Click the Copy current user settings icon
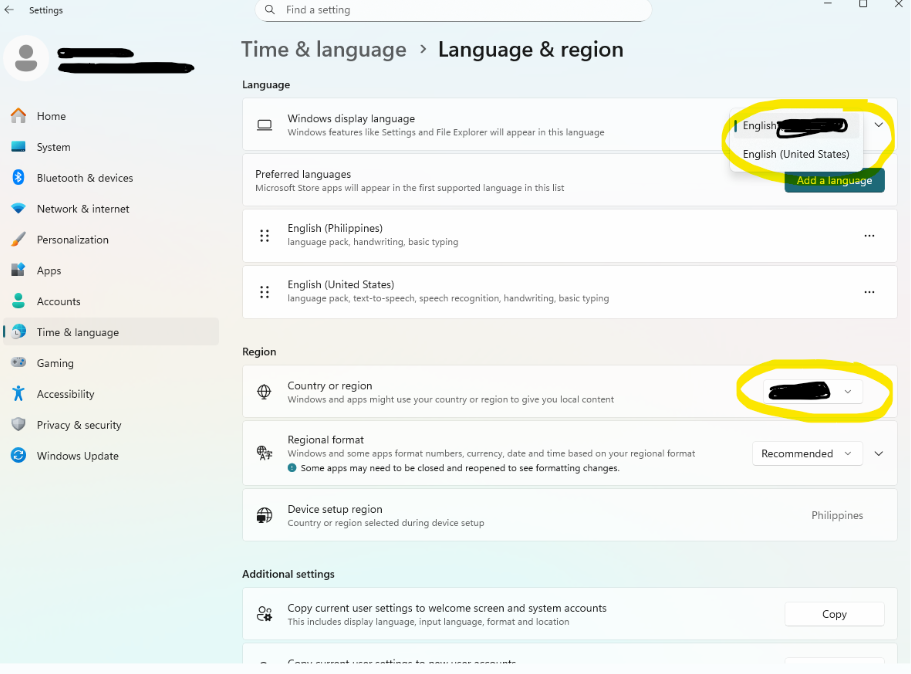The height and width of the screenshot is (674, 911). click(x=264, y=614)
